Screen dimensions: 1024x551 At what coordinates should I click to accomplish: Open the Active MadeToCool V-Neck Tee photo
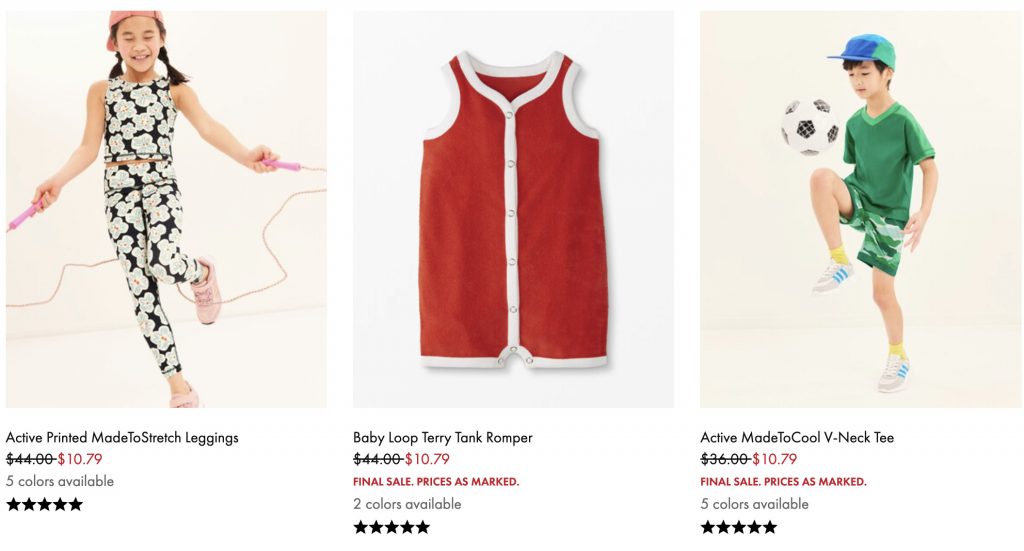[860, 209]
